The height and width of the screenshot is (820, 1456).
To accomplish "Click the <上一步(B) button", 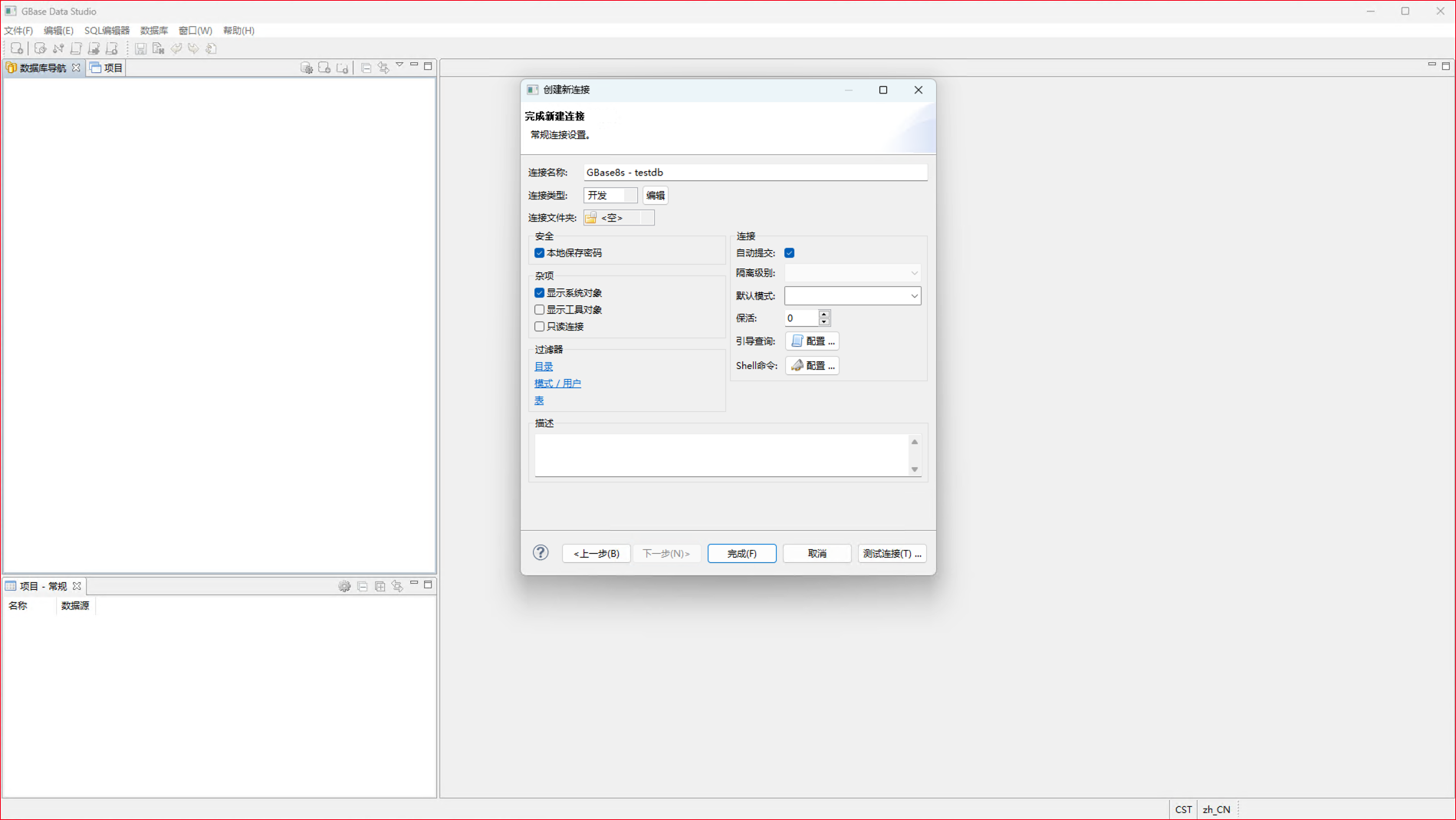I will point(597,553).
